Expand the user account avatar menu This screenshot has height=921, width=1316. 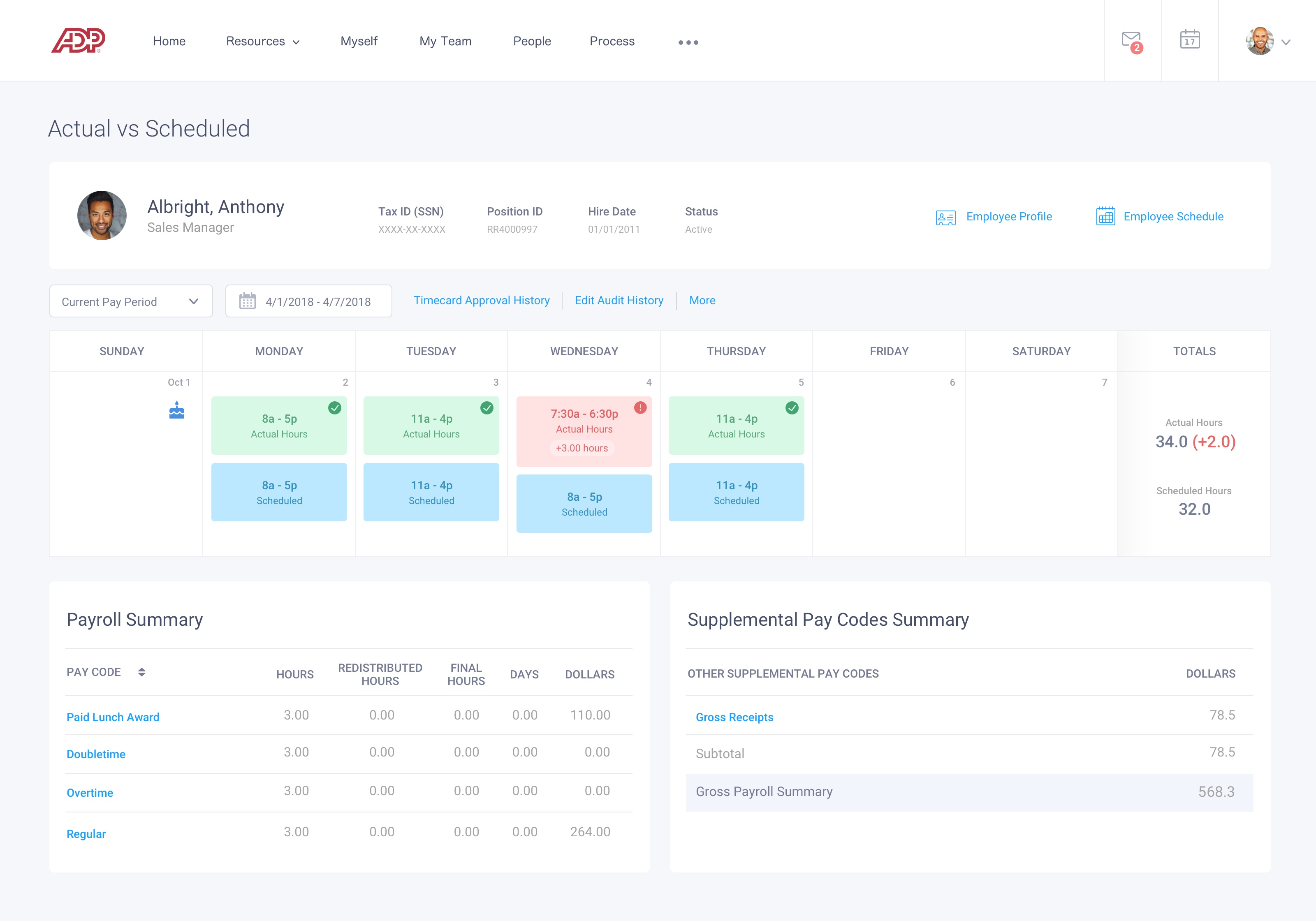click(x=1267, y=41)
